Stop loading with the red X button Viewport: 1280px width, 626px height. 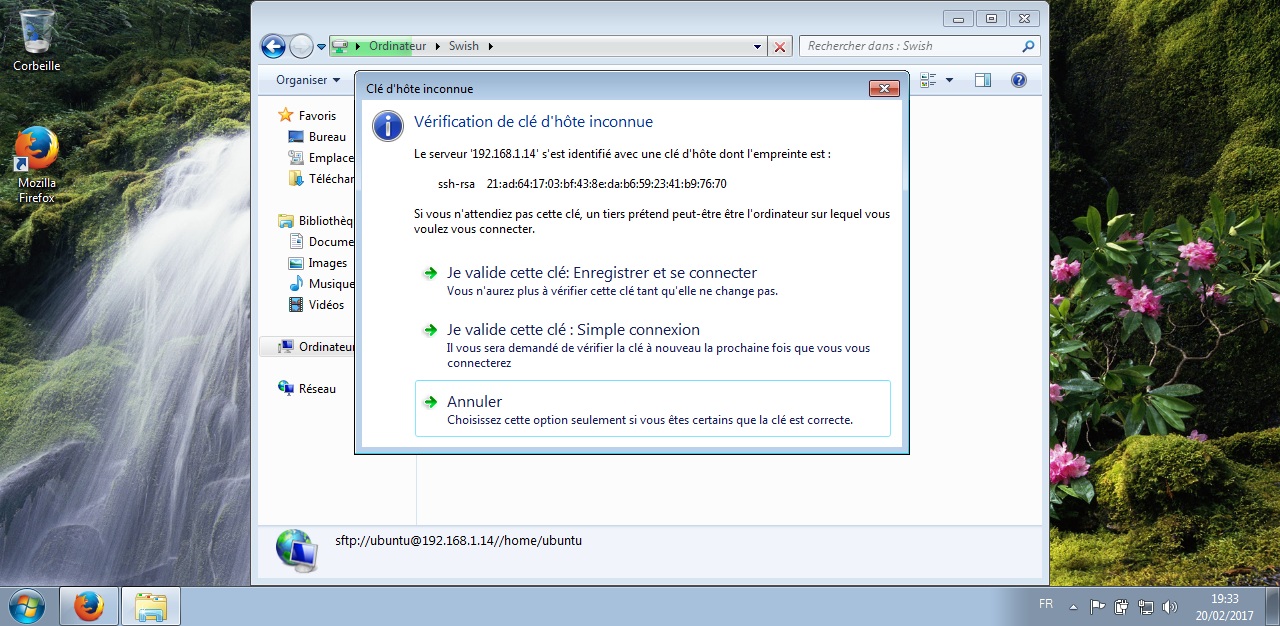781,47
